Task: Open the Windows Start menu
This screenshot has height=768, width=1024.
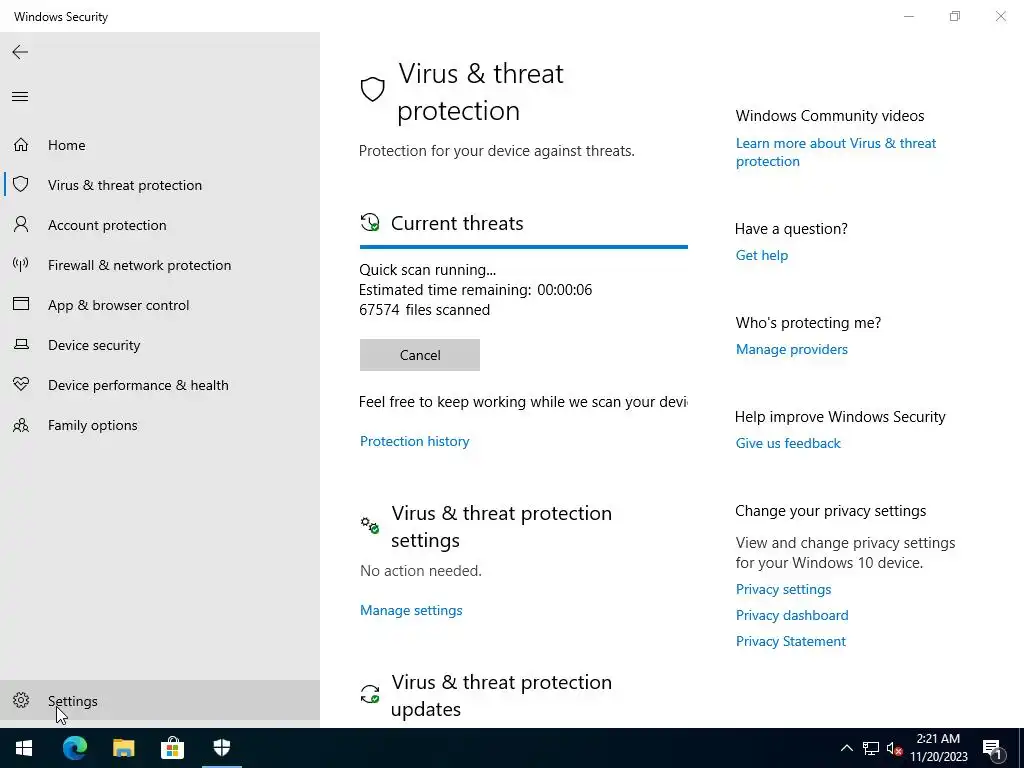Action: click(x=24, y=748)
